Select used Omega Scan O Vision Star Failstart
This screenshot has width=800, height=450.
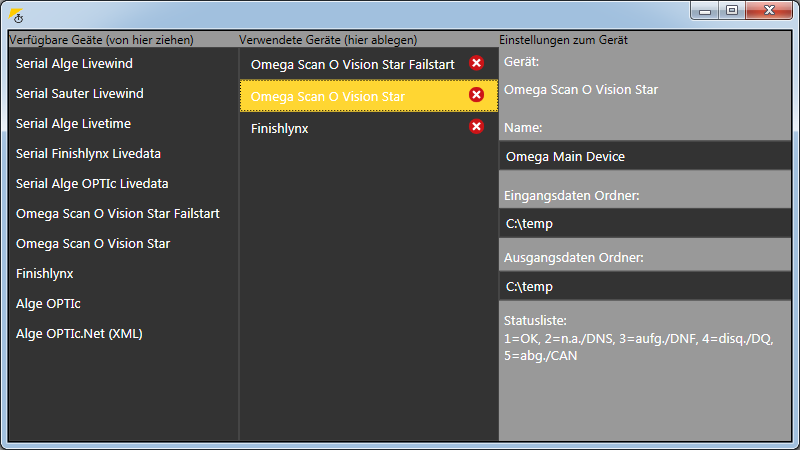tap(369, 64)
